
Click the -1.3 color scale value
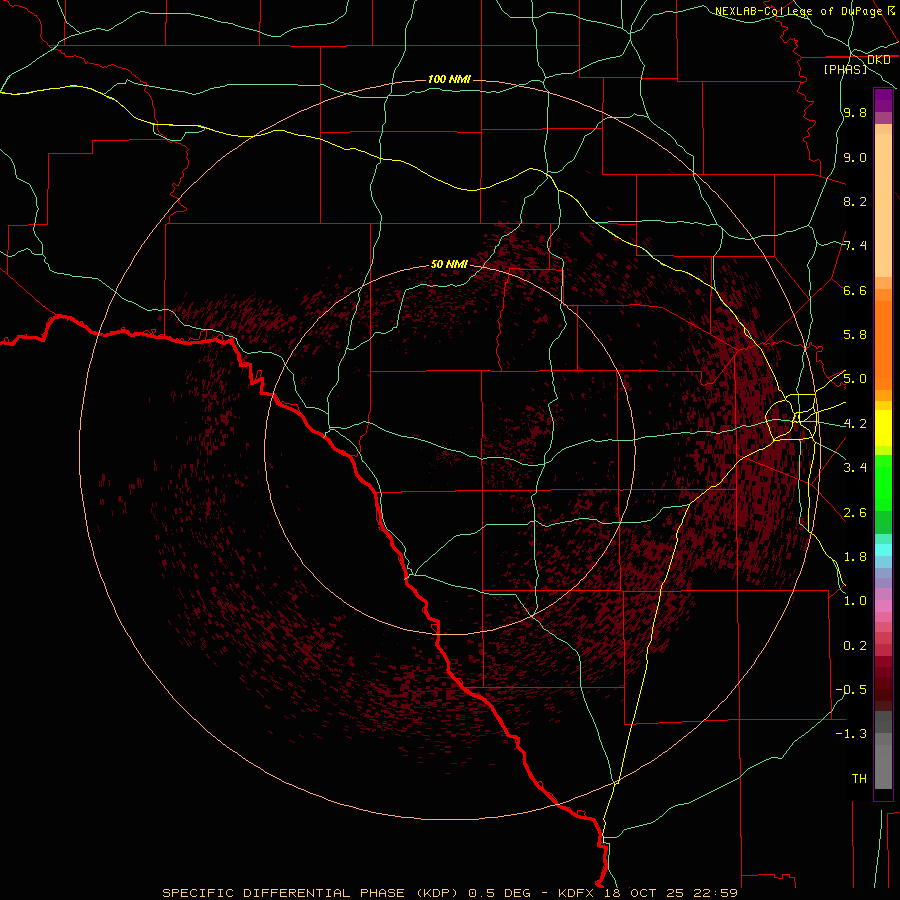(x=851, y=734)
